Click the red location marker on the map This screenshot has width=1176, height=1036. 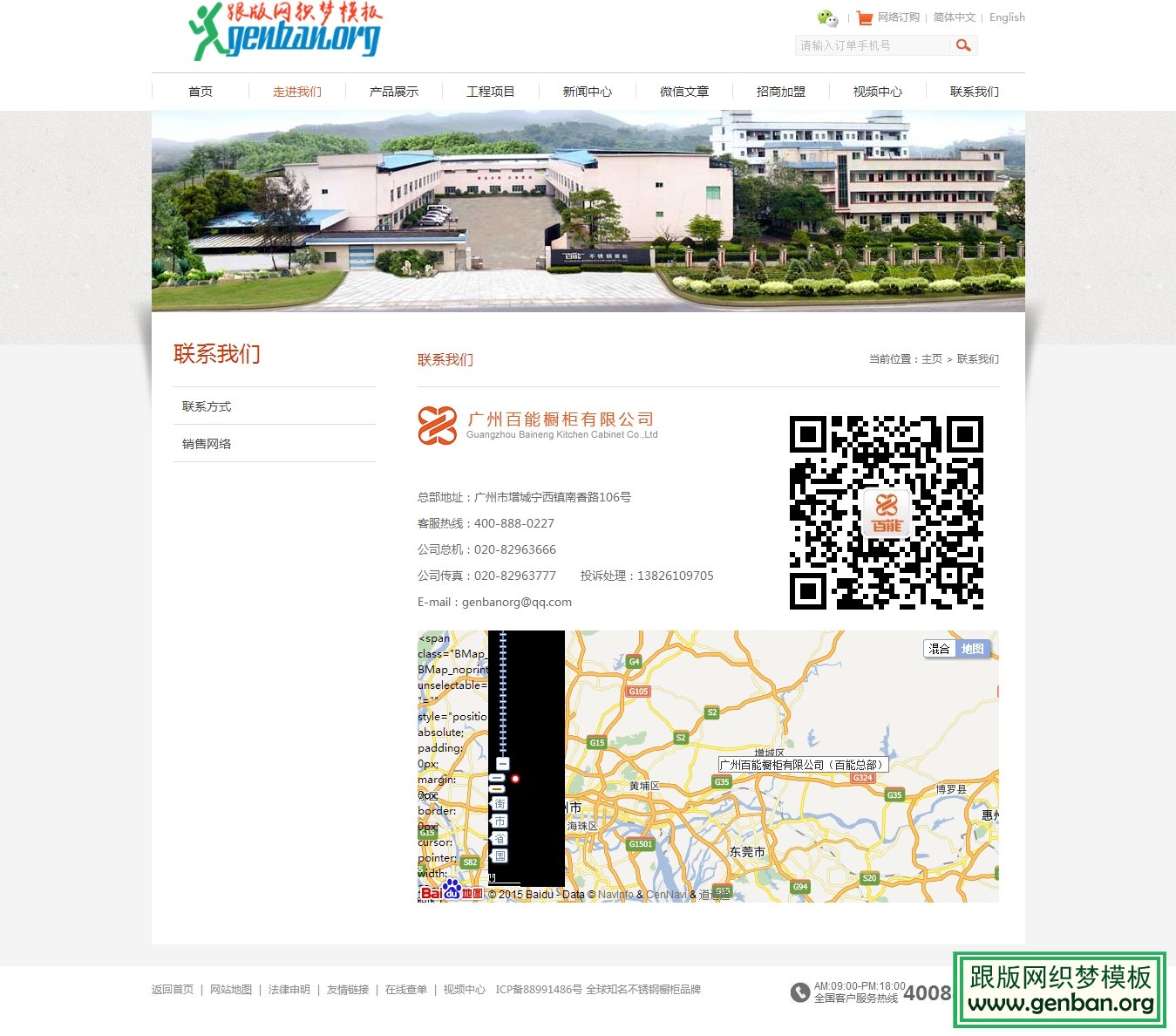(515, 779)
